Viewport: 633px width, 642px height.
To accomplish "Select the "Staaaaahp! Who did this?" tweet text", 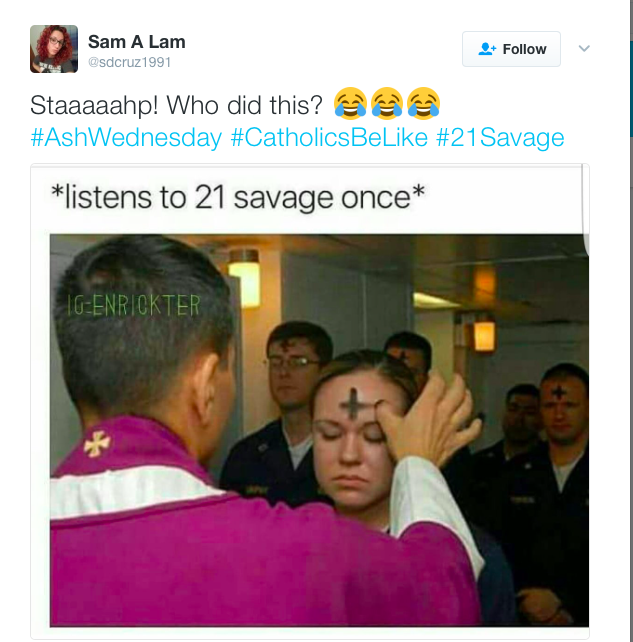I will pyautogui.click(x=176, y=105).
